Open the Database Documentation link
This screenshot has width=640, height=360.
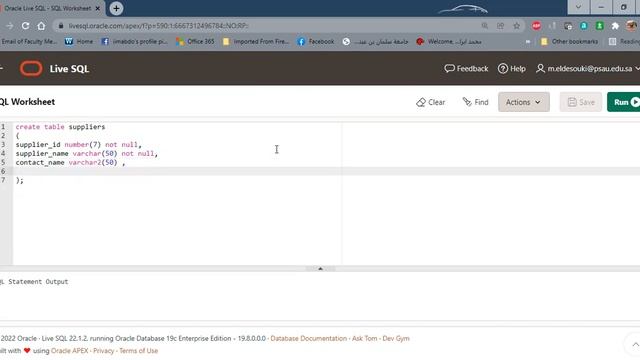[x=309, y=338]
